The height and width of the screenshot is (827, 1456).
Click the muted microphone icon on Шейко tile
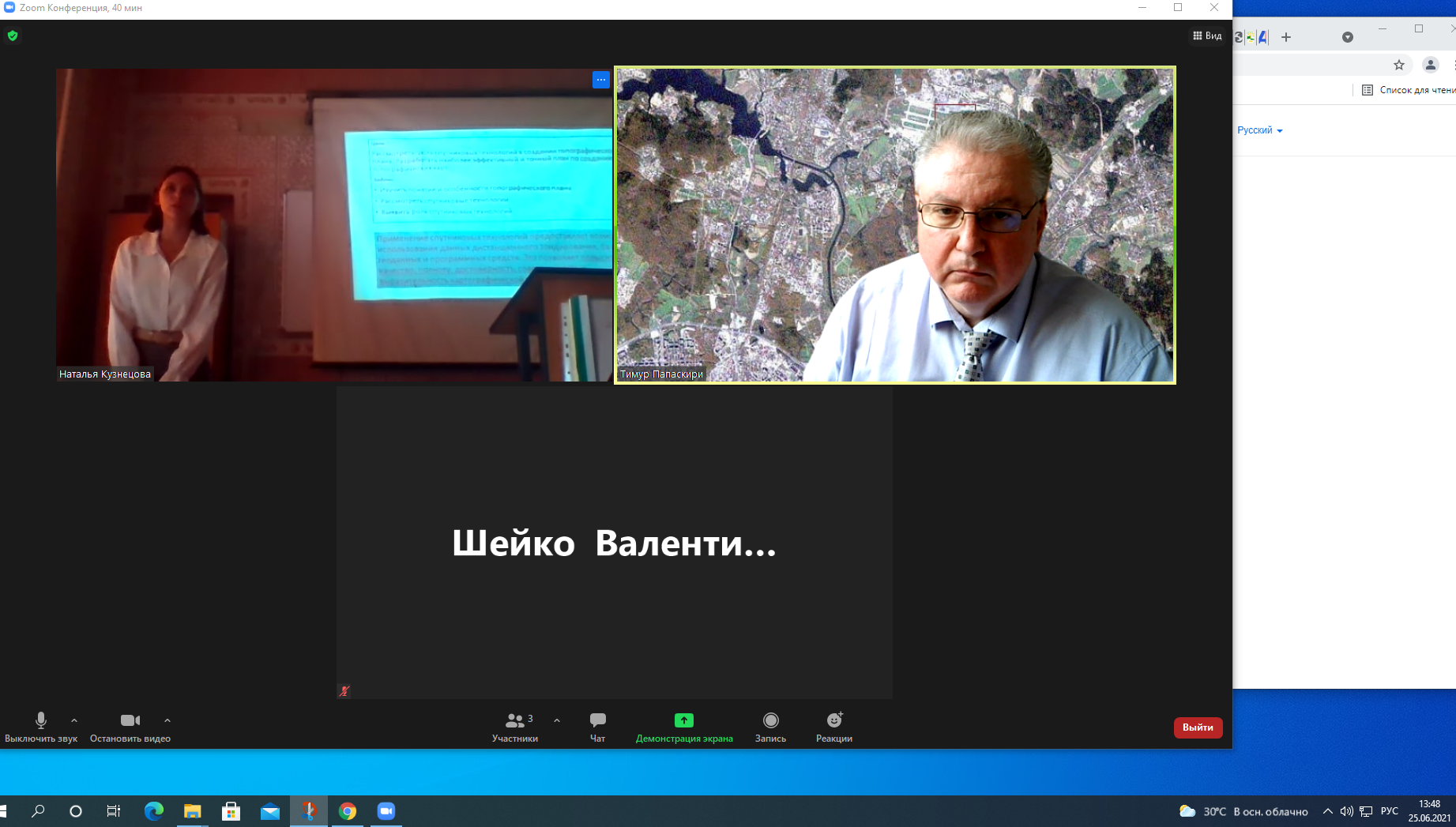coord(344,691)
